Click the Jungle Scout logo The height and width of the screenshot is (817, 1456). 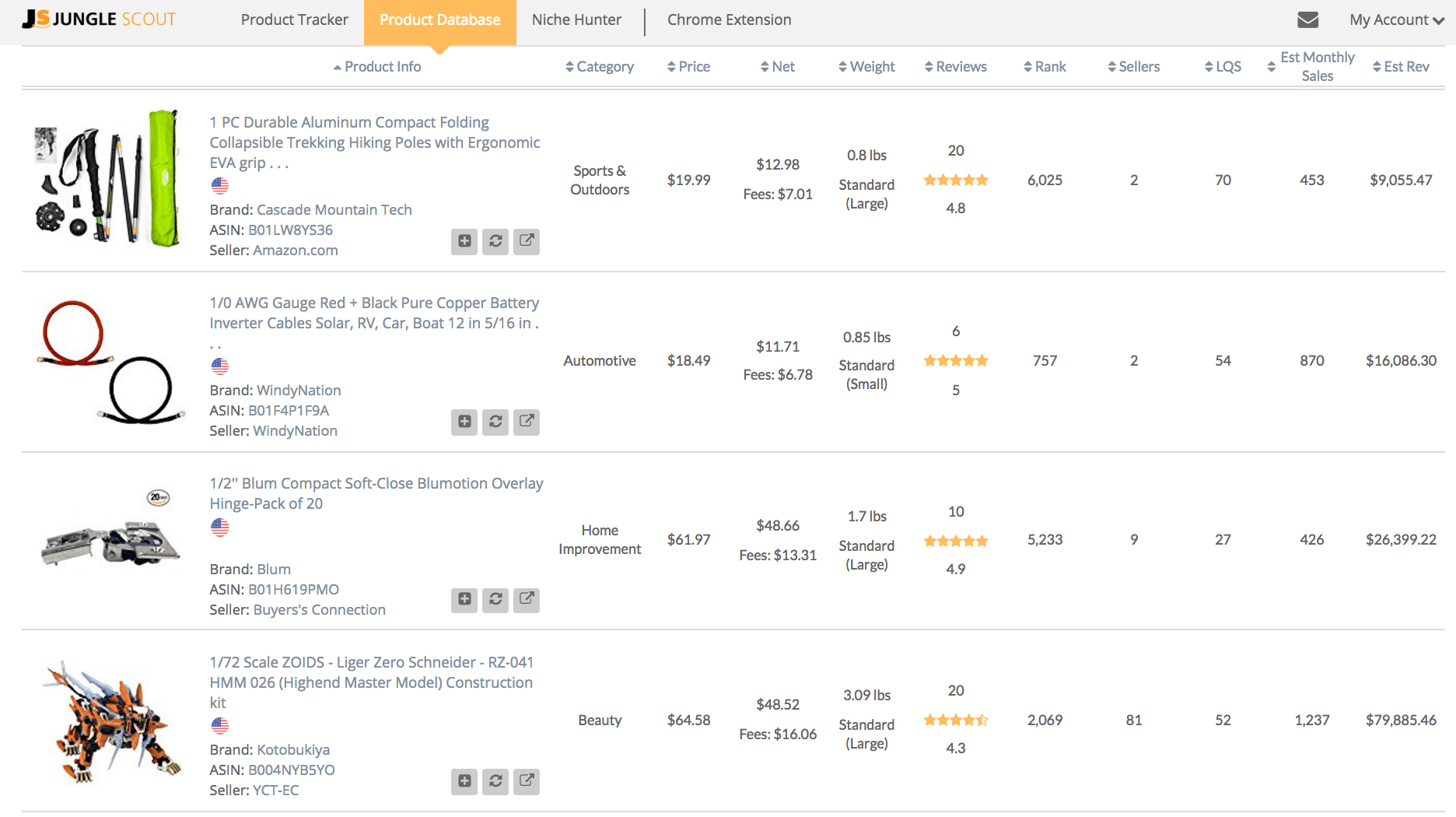click(100, 19)
